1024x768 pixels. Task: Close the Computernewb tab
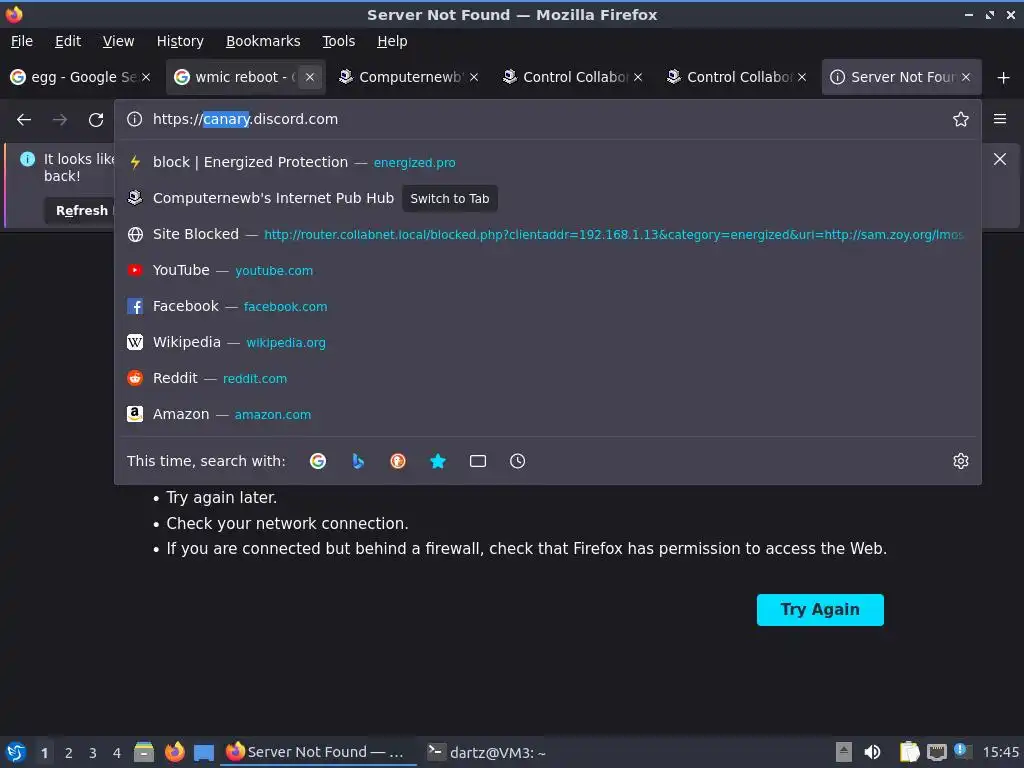point(474,77)
